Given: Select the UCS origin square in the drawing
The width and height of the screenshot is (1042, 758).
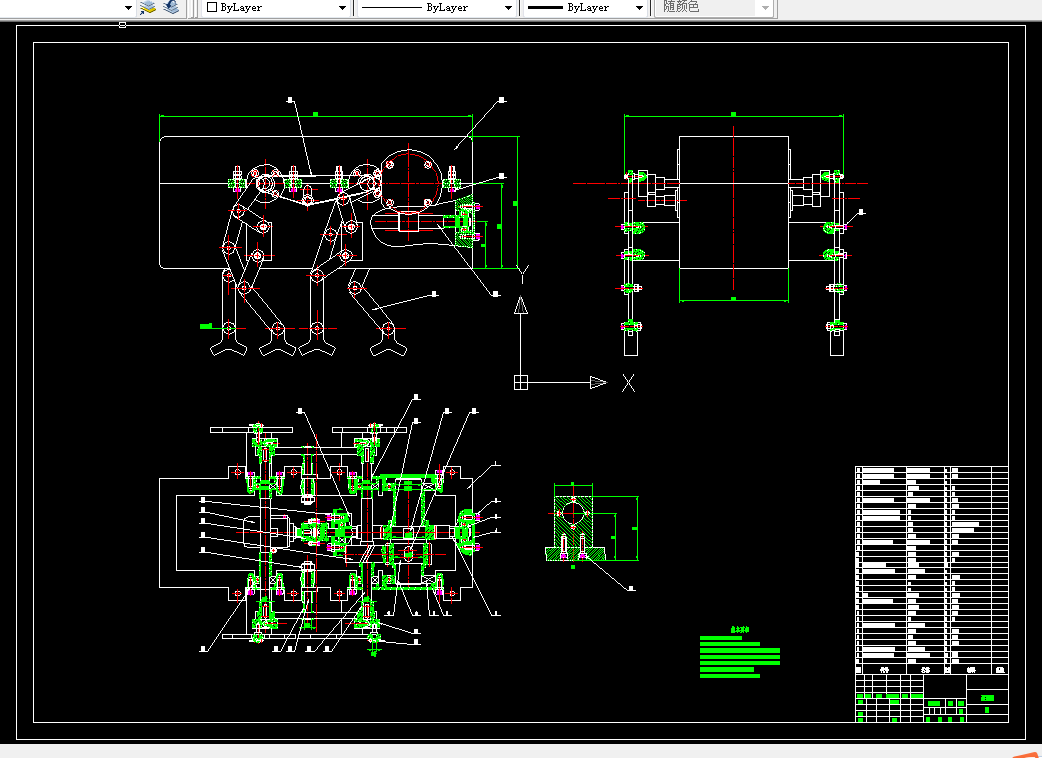Looking at the screenshot, I should click(x=520, y=383).
